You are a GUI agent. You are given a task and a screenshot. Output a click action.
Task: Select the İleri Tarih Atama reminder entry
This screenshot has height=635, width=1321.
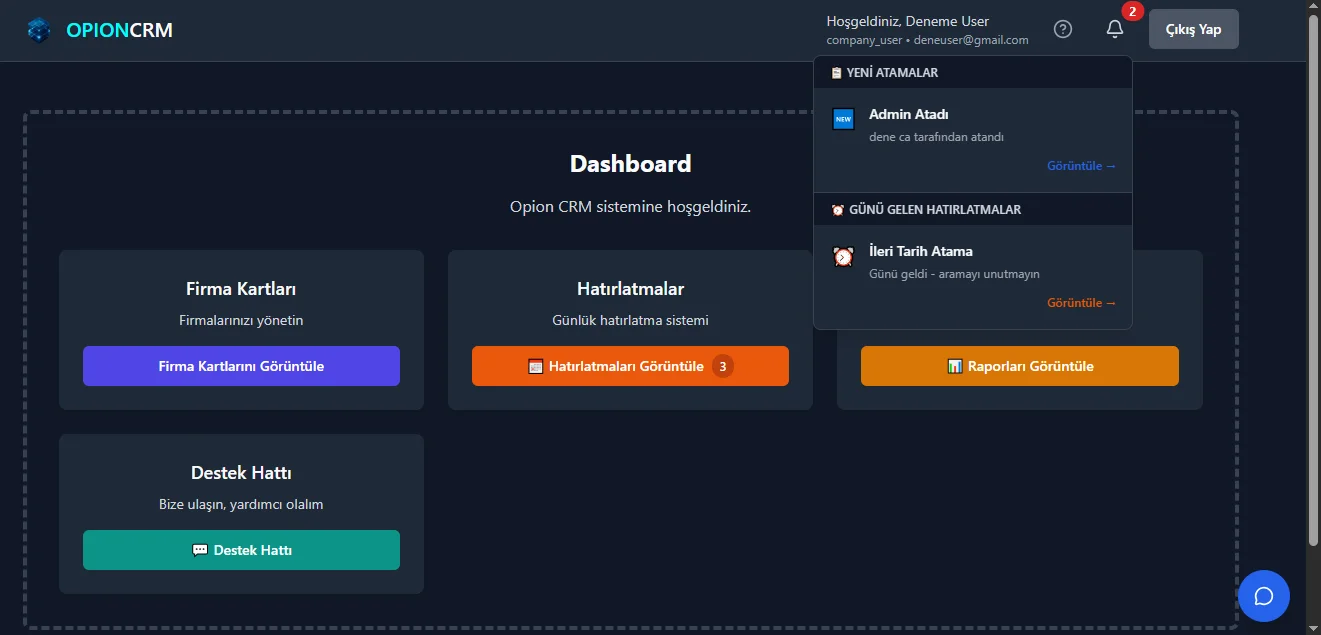click(x=935, y=261)
